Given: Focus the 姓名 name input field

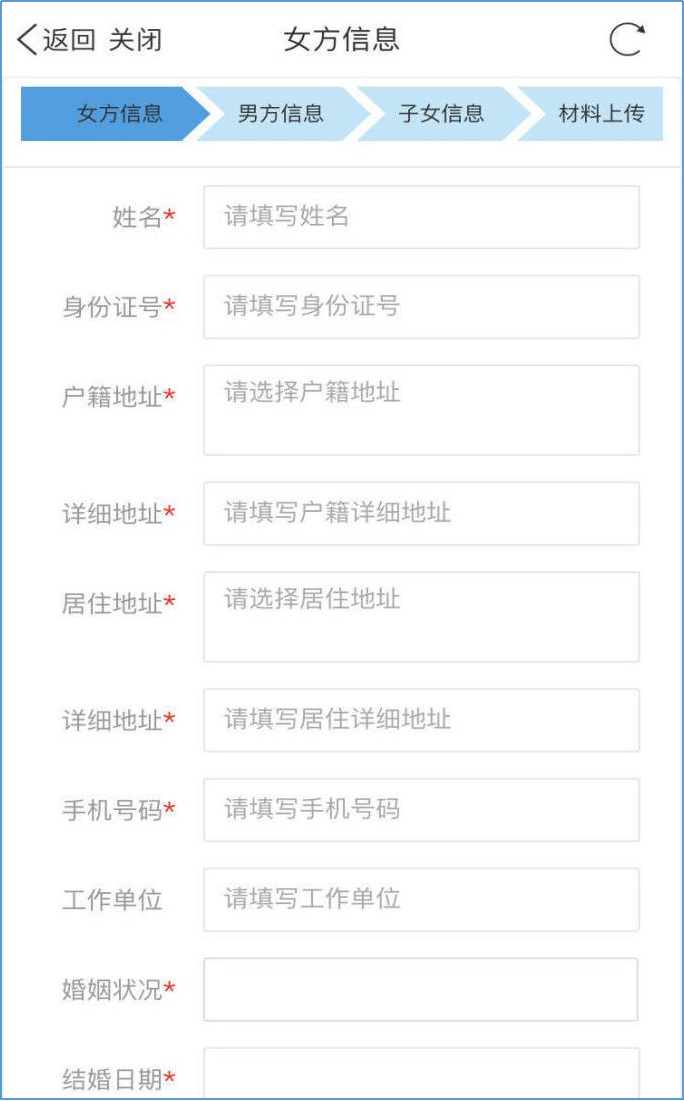Looking at the screenshot, I should pyautogui.click(x=421, y=217).
